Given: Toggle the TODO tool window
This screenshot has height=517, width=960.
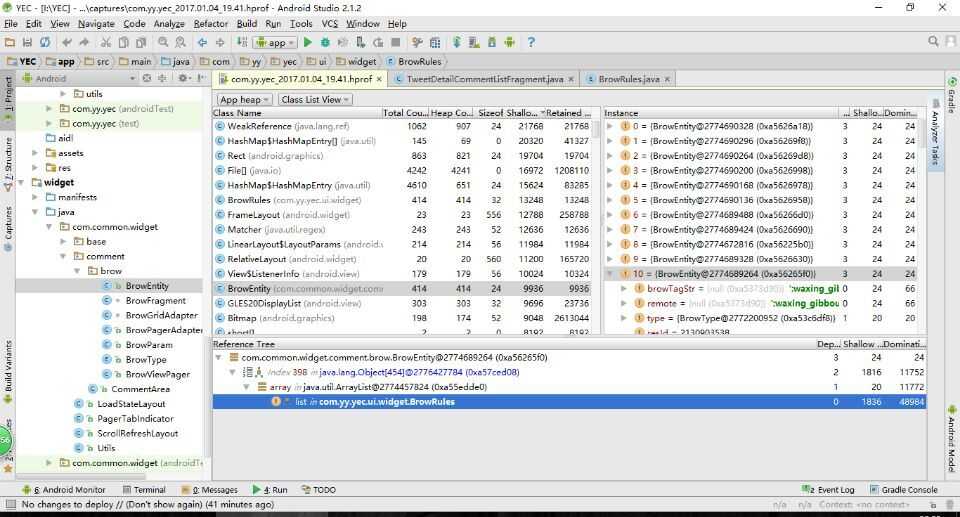Looking at the screenshot, I should tap(318, 489).
